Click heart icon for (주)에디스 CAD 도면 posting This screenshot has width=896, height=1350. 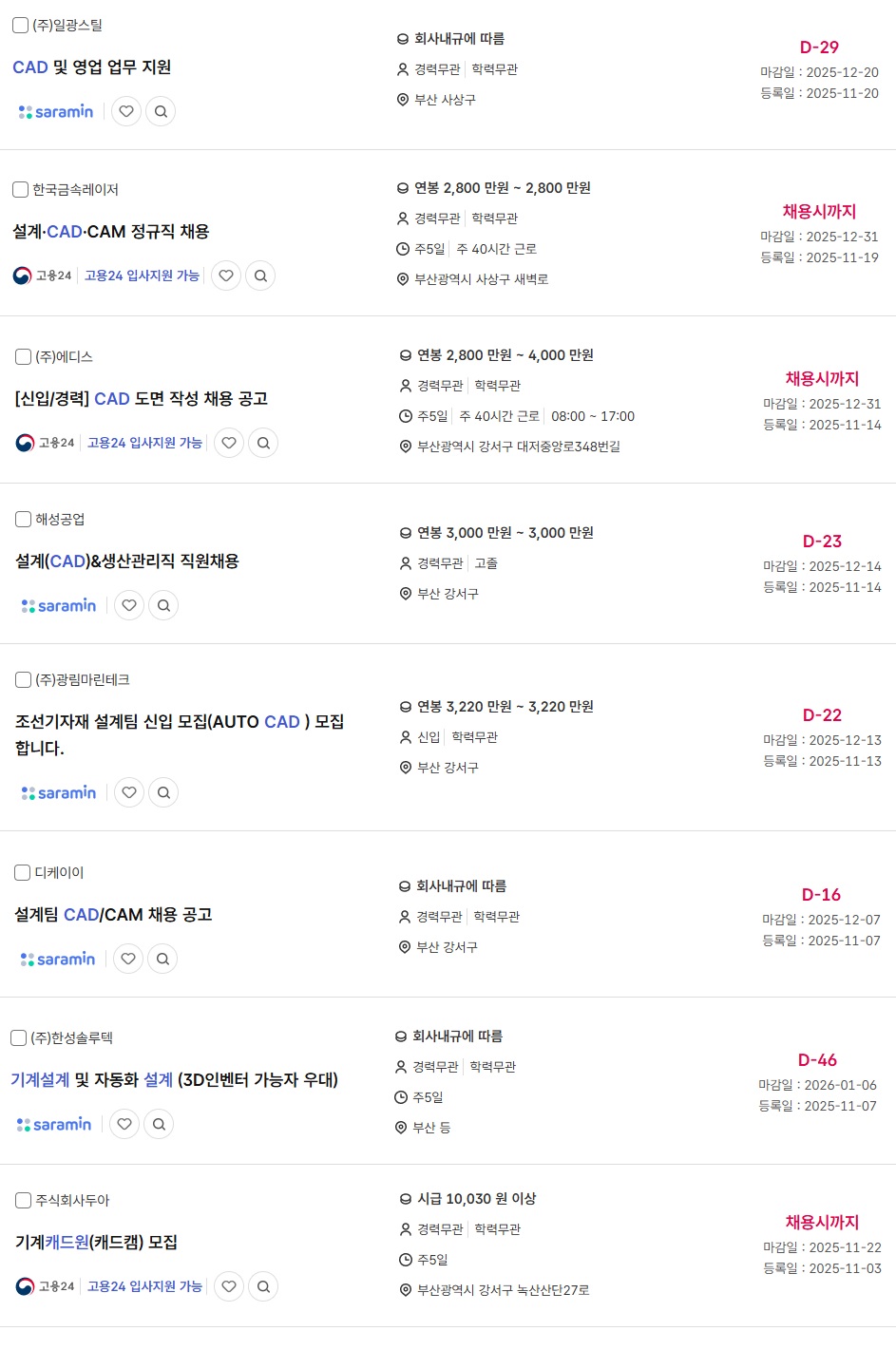(x=229, y=443)
